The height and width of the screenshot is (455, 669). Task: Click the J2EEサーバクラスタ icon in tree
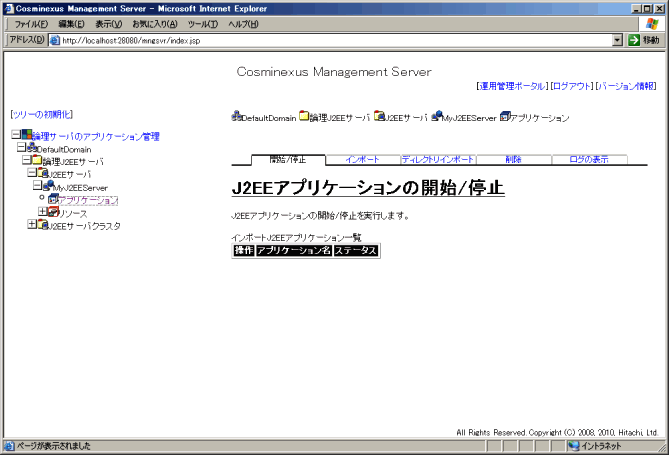click(x=43, y=224)
